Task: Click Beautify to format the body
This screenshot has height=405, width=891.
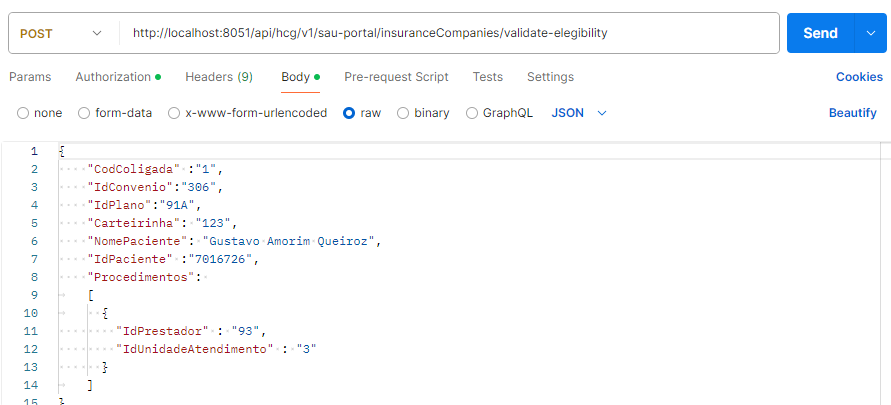Action: [852, 113]
